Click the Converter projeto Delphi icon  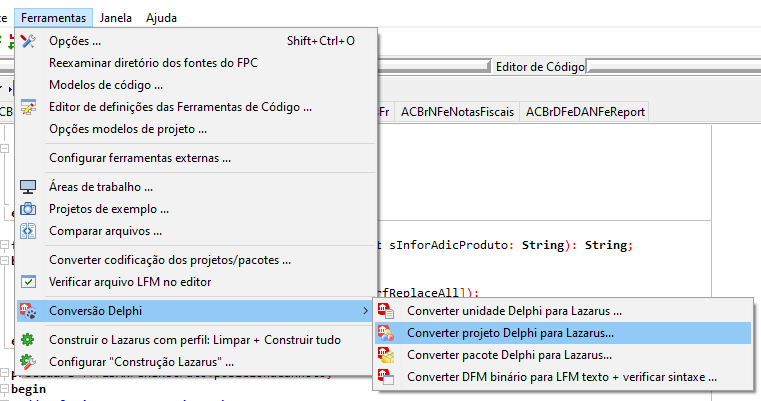(x=386, y=333)
